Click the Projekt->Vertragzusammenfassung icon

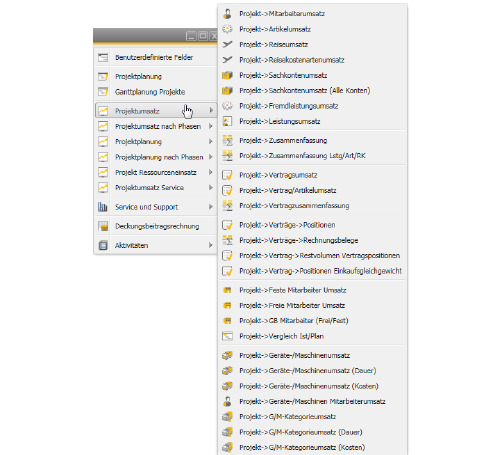pos(227,206)
